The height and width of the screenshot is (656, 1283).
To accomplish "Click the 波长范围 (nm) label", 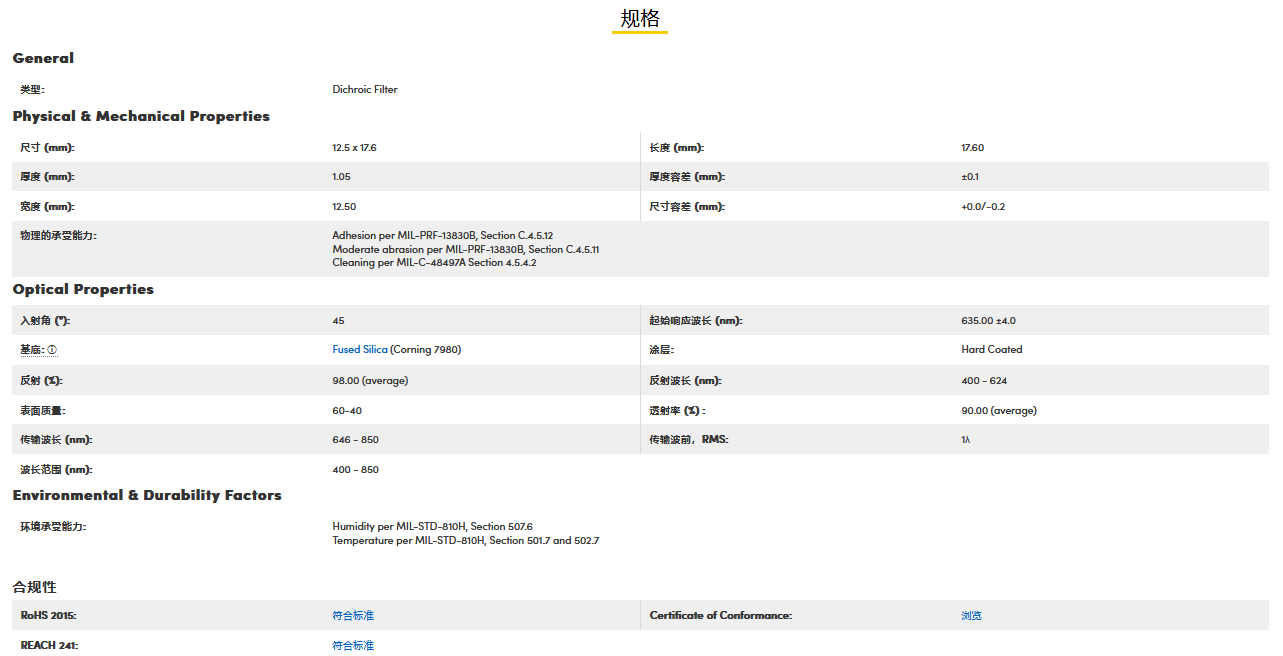I will pyautogui.click(x=56, y=470).
